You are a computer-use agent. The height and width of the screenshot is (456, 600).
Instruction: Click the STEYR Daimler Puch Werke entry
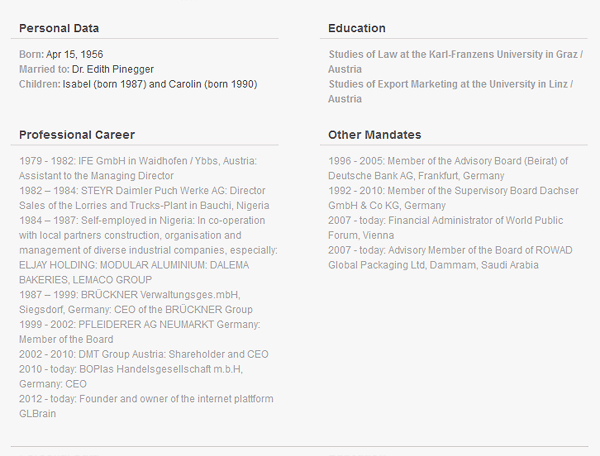[x=144, y=198]
